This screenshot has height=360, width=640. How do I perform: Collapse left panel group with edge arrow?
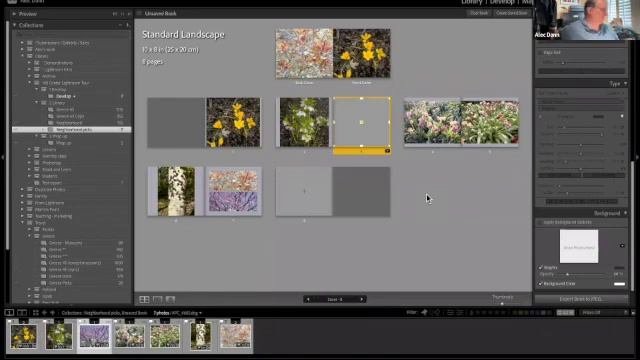(2, 157)
